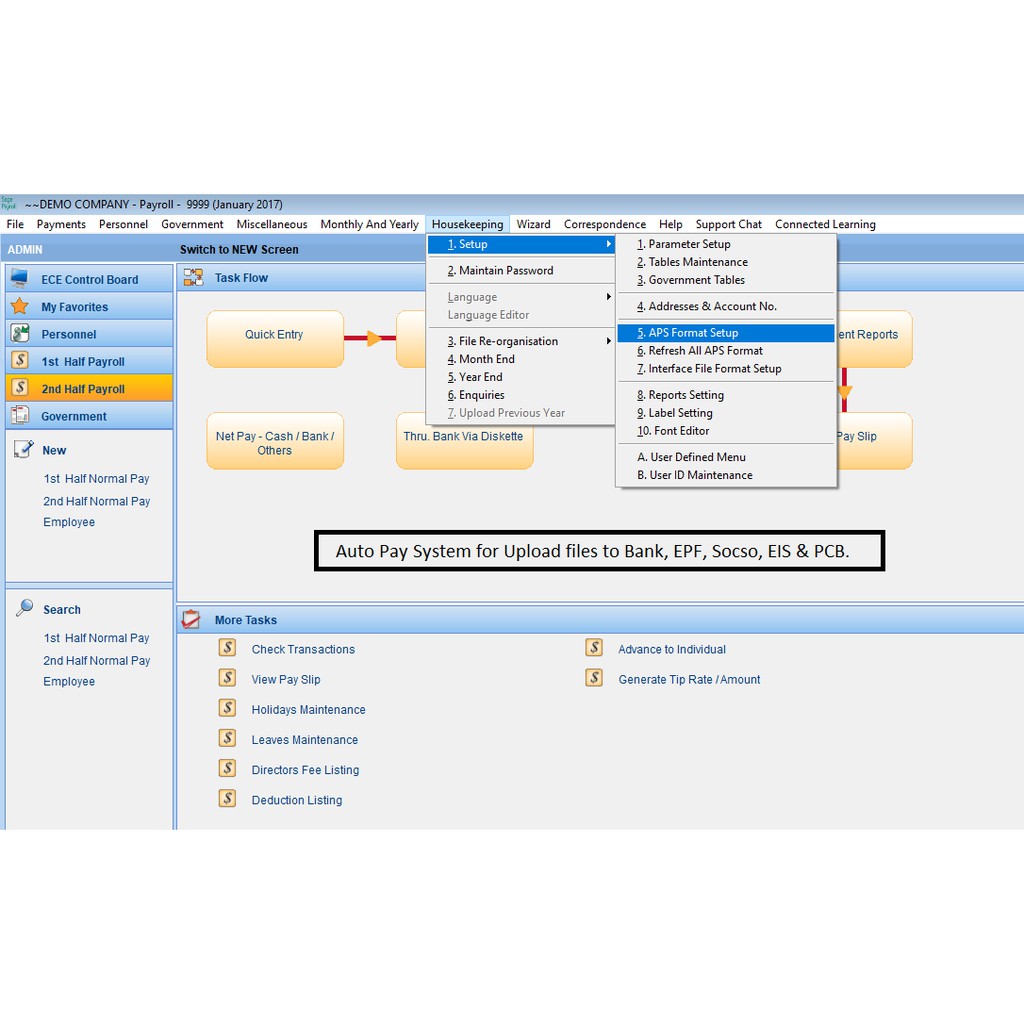Click the Search magnifier icon
This screenshot has width=1024, height=1024.
[x=24, y=608]
